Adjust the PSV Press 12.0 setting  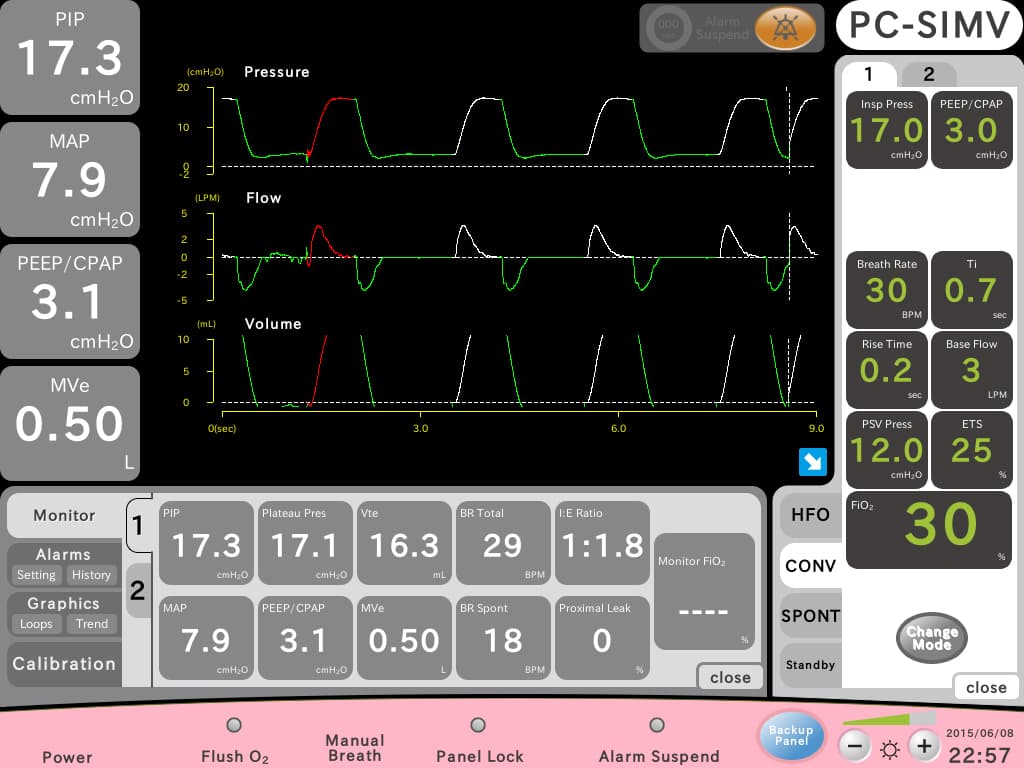(886, 450)
